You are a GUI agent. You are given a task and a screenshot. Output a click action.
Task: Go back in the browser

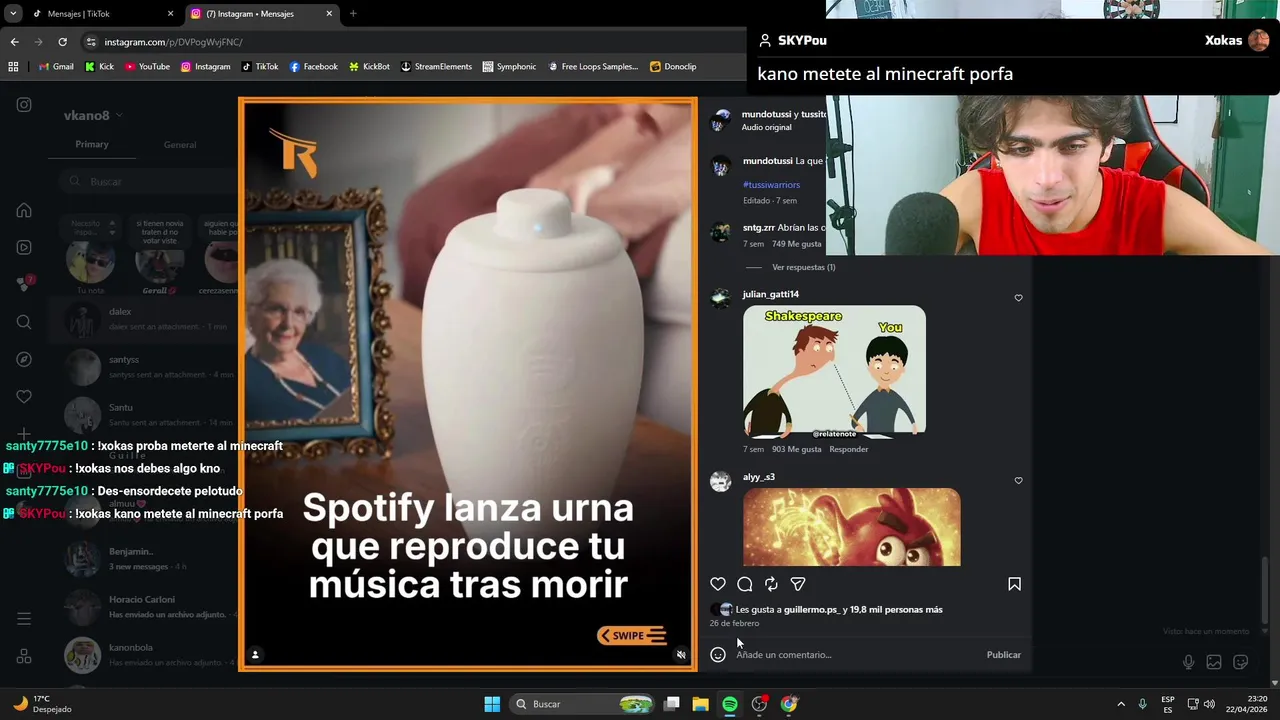[x=14, y=42]
